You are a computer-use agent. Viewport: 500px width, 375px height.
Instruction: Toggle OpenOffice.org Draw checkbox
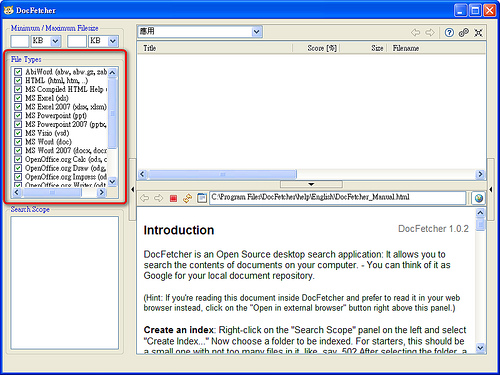click(x=18, y=168)
